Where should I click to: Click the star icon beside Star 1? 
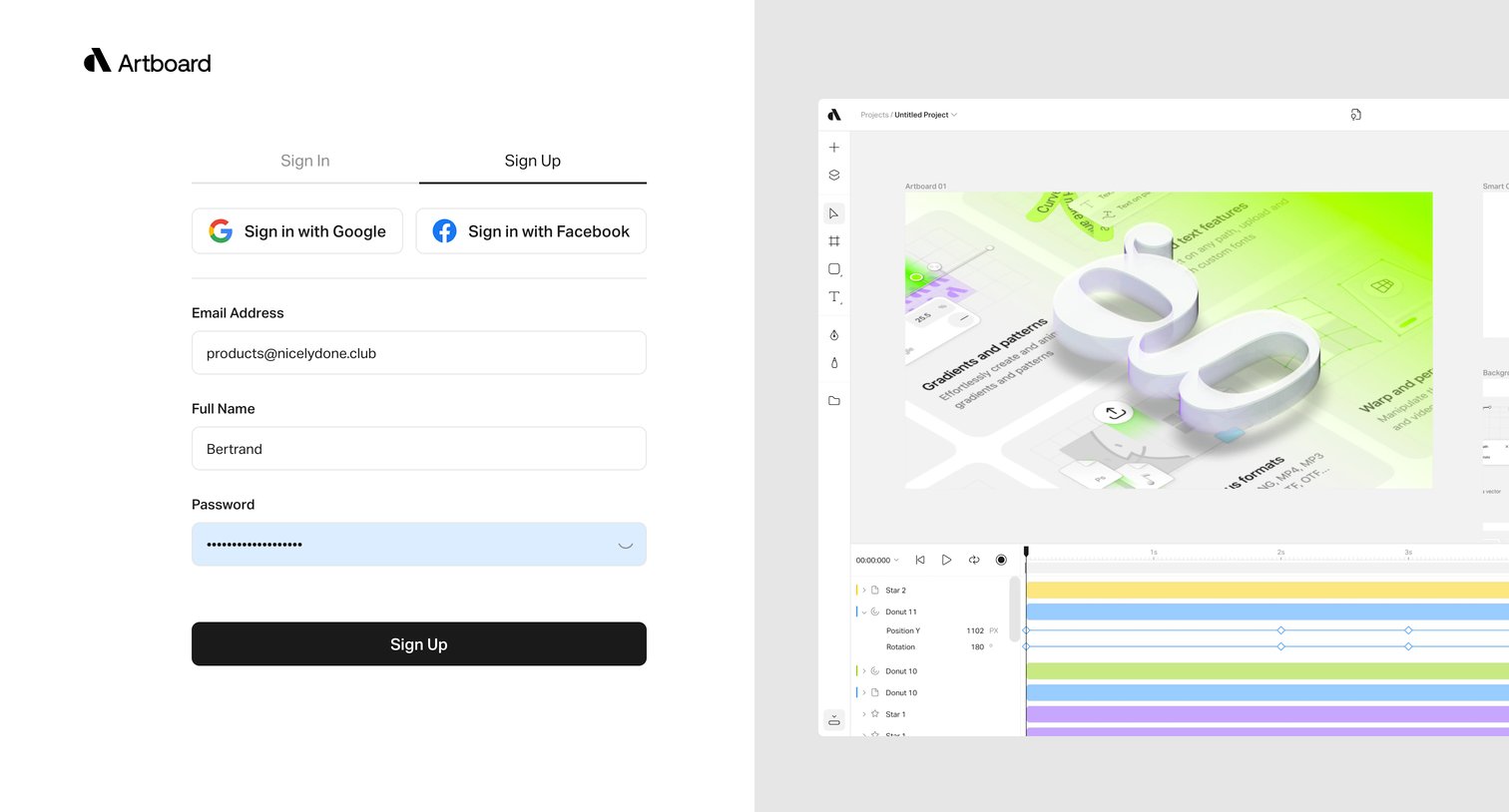875,714
